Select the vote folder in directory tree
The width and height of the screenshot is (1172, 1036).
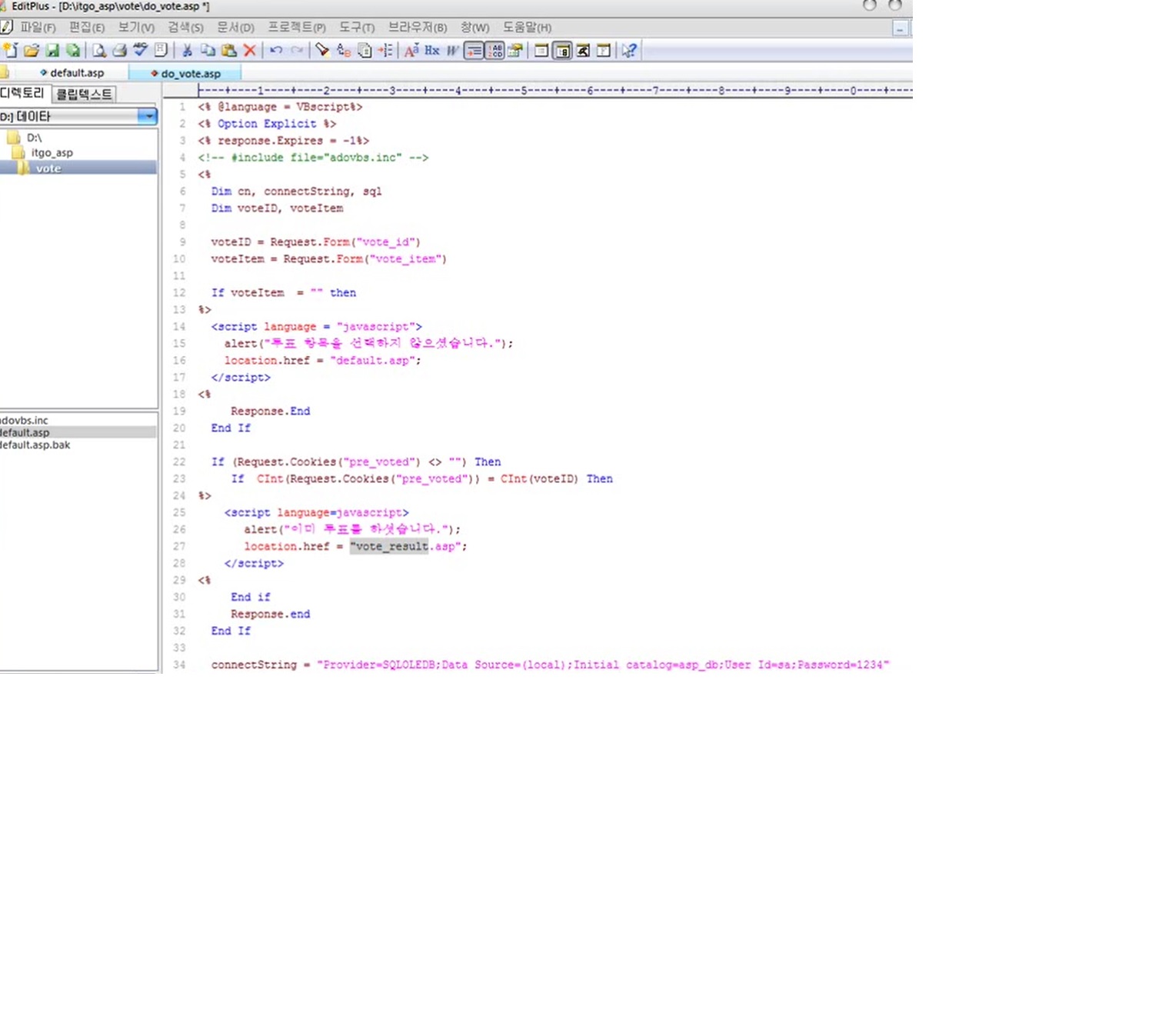click(x=48, y=168)
